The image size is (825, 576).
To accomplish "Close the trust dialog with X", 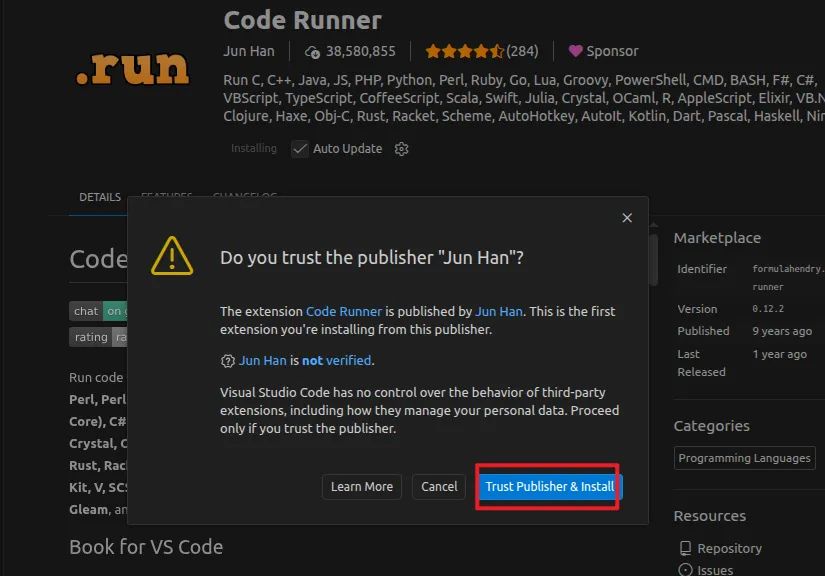I will tap(627, 218).
